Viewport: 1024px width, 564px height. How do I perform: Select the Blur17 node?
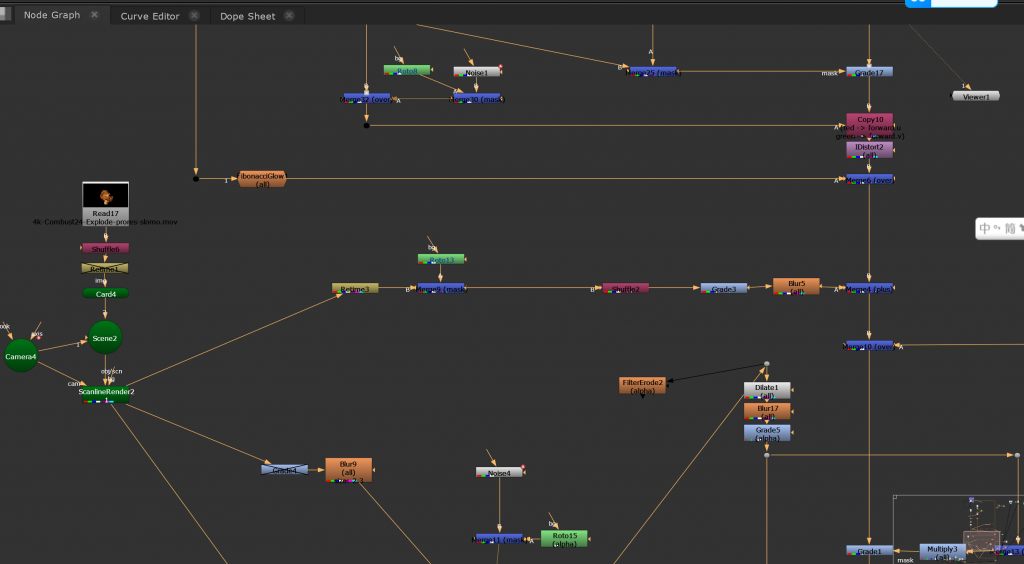pos(767,411)
